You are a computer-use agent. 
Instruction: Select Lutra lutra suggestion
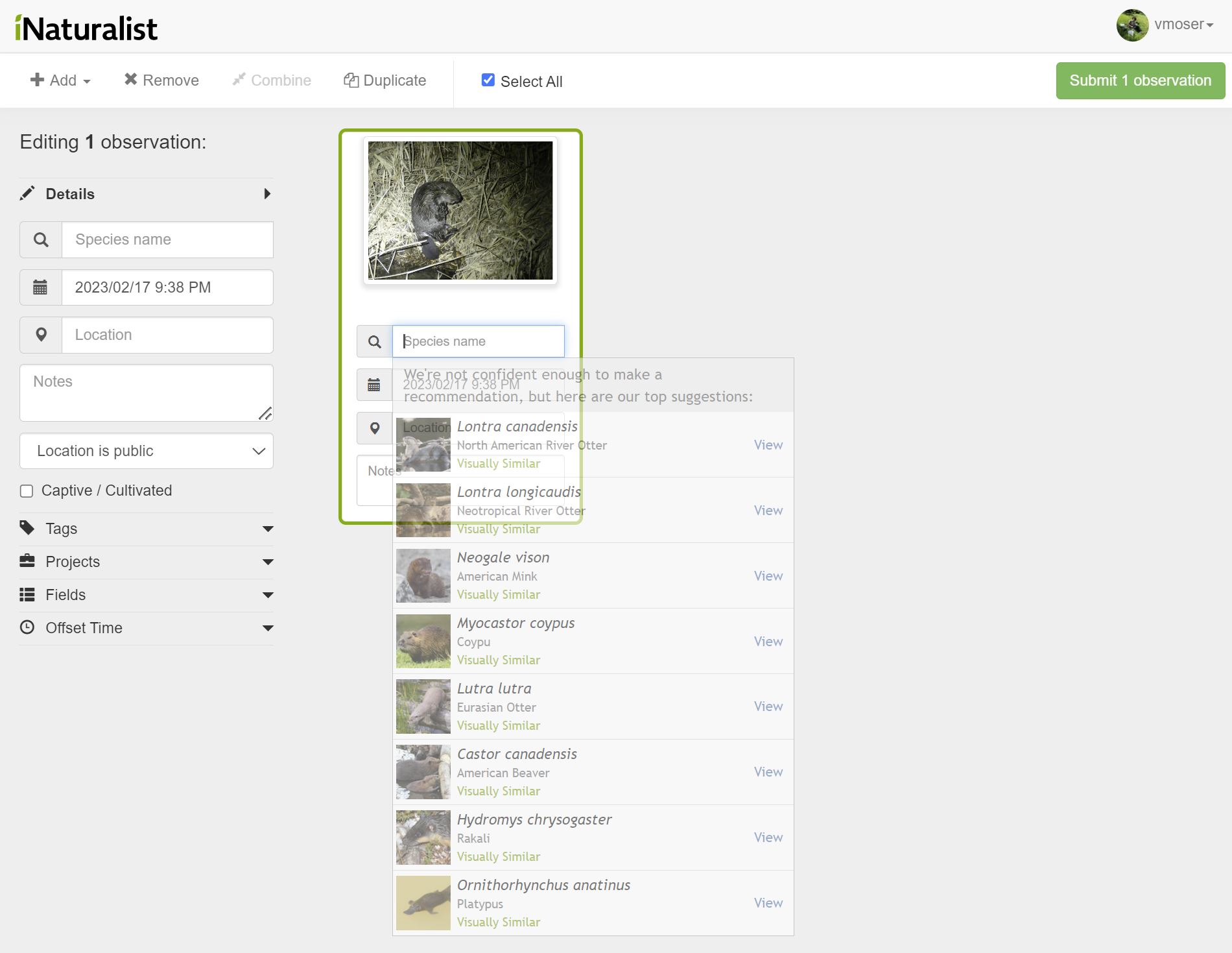click(593, 707)
